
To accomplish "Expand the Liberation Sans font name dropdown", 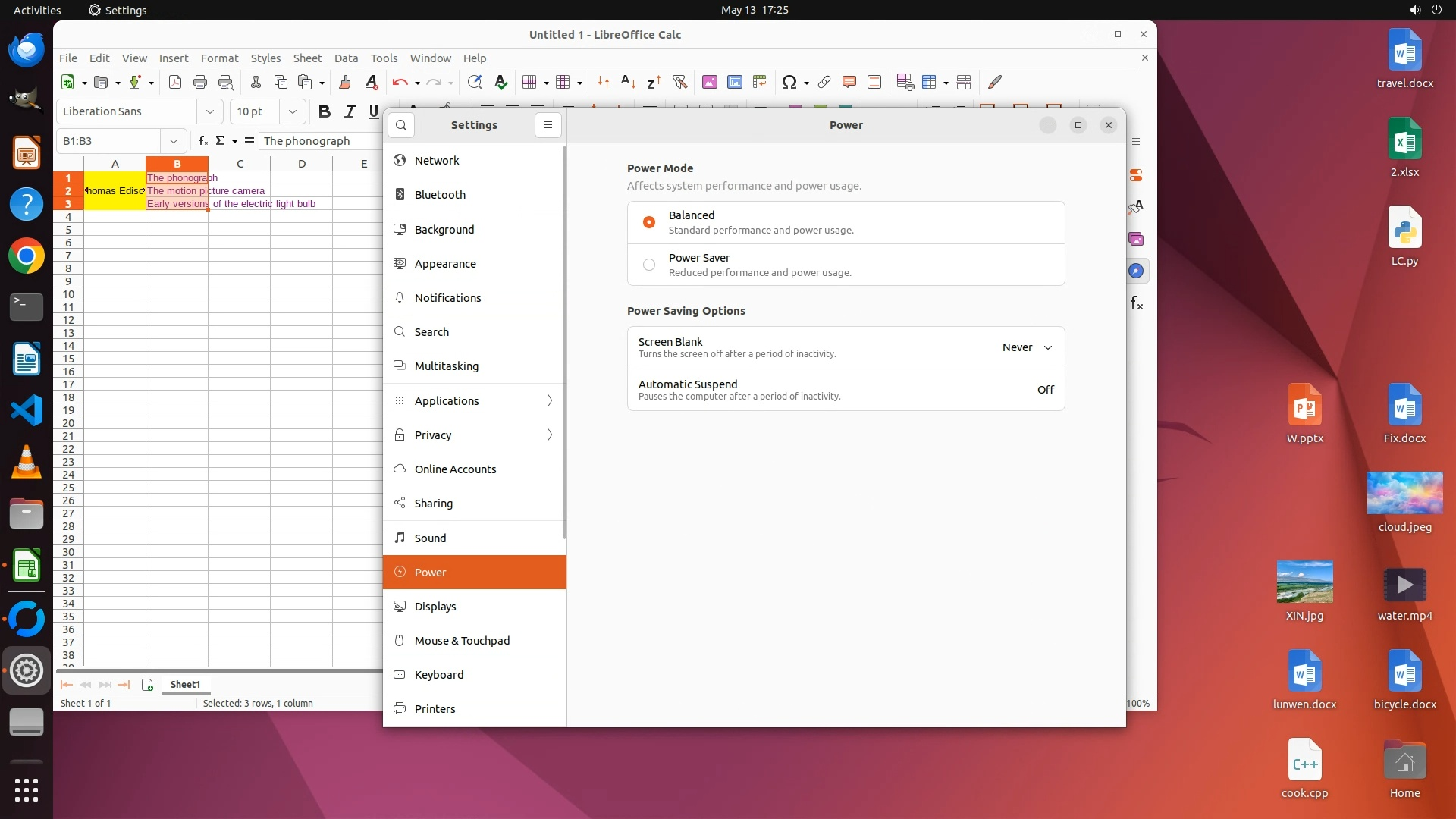I will pos(210,111).
